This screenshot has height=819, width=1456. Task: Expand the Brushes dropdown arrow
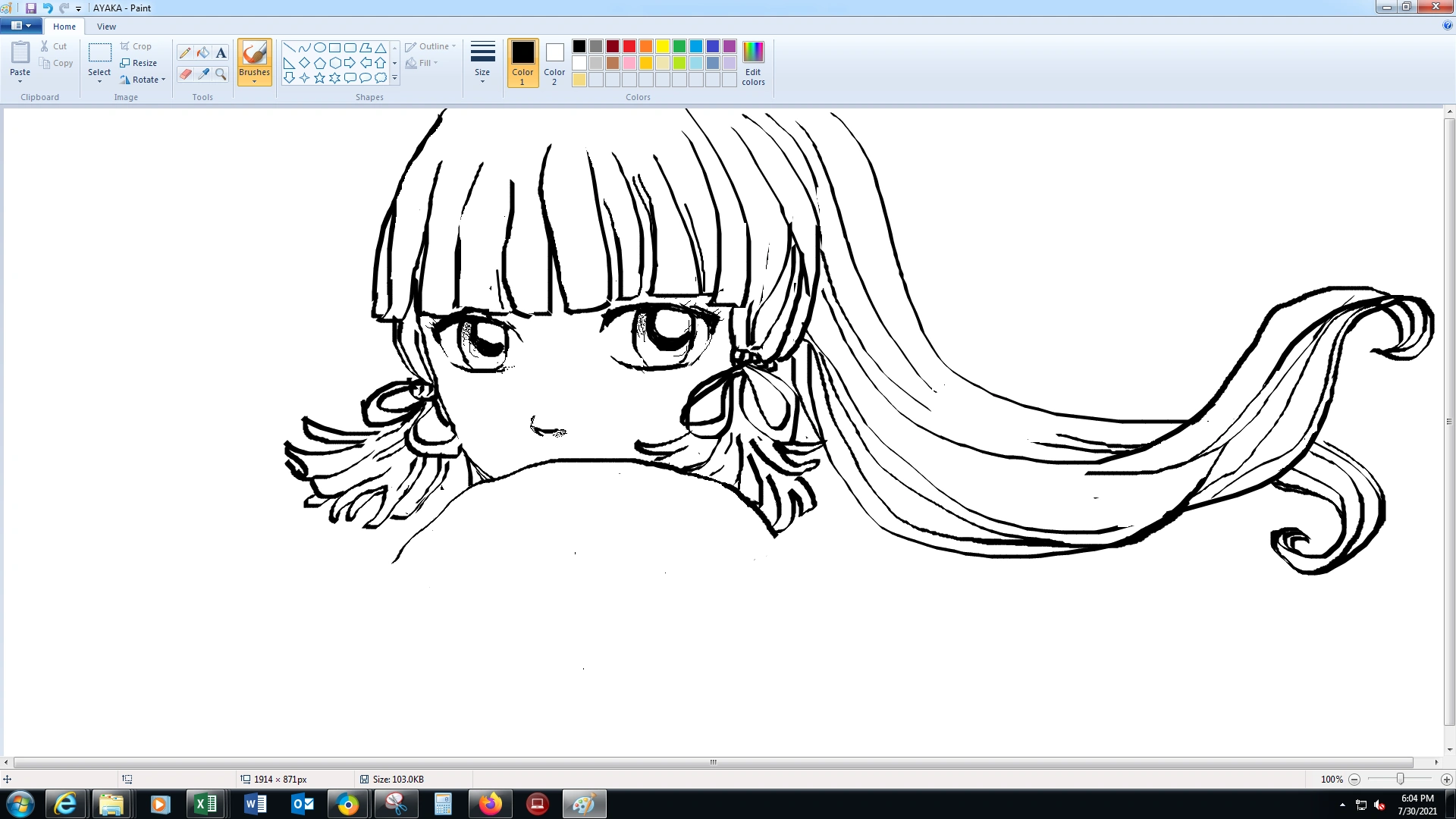point(254,81)
